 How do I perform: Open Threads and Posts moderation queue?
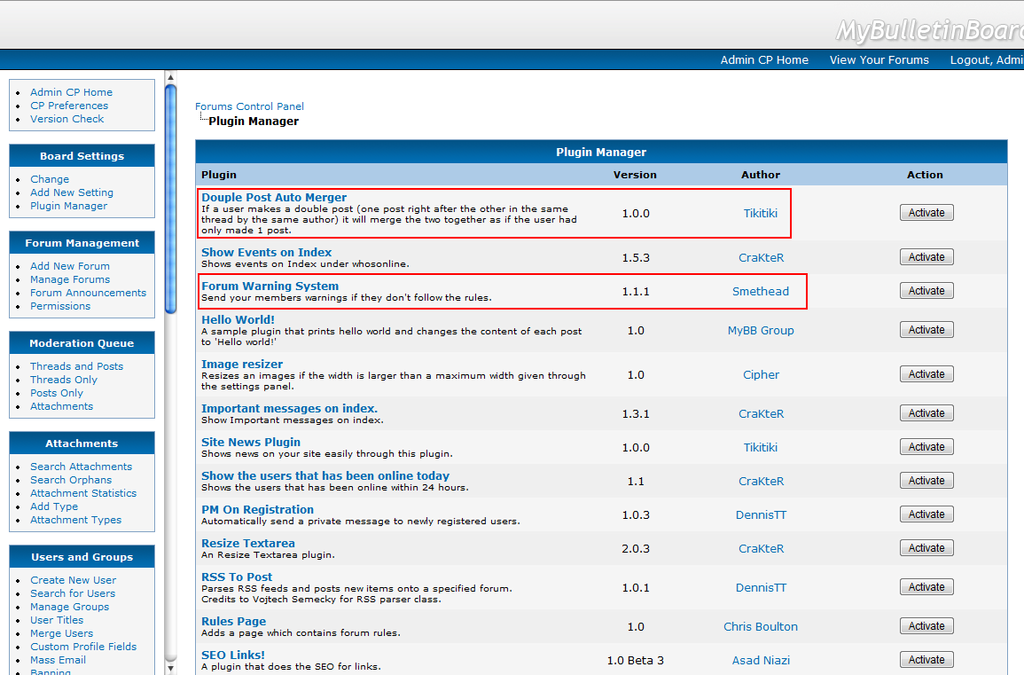[x=77, y=366]
